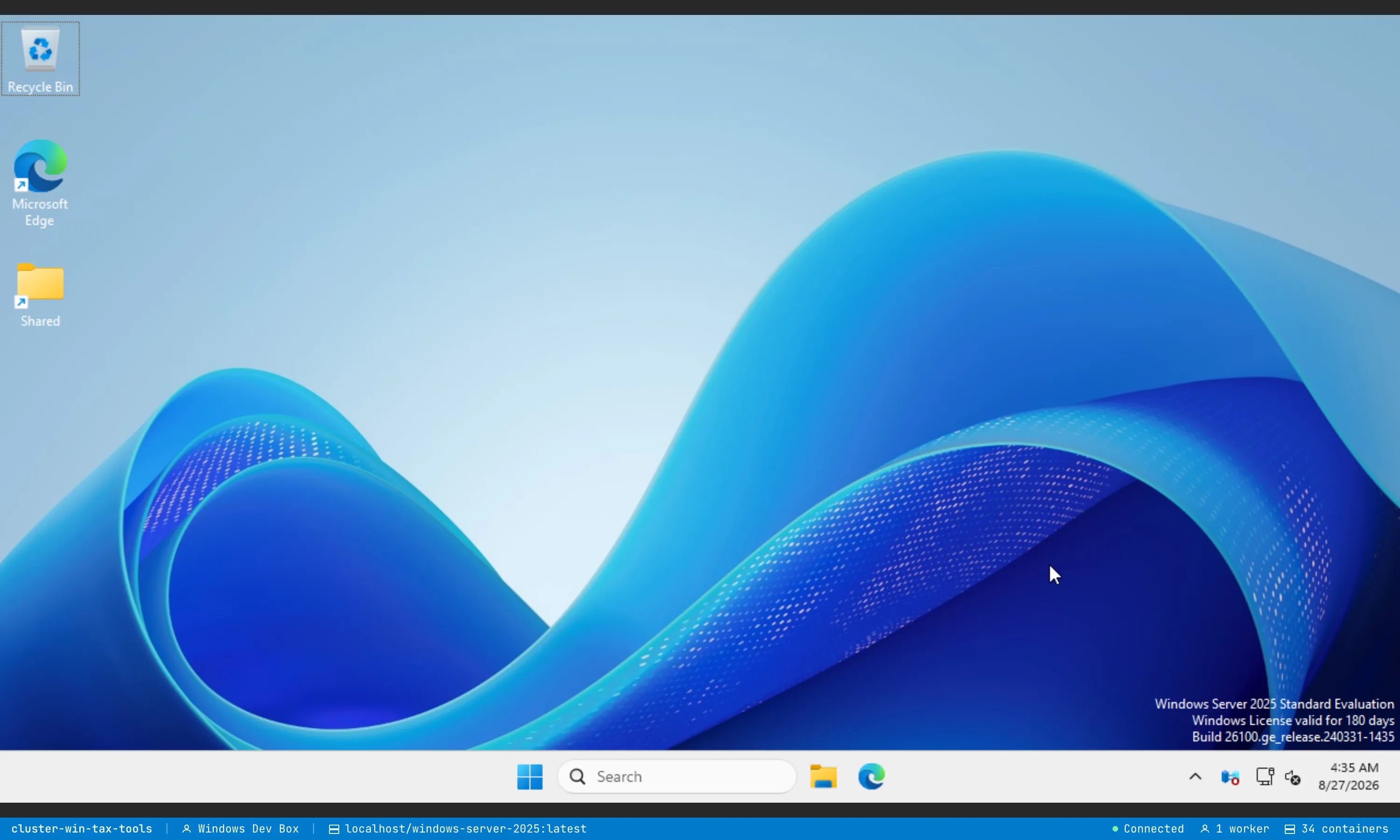Select the Recycle Bin desktop icon
This screenshot has height=840, width=1400.
pyautogui.click(x=40, y=59)
